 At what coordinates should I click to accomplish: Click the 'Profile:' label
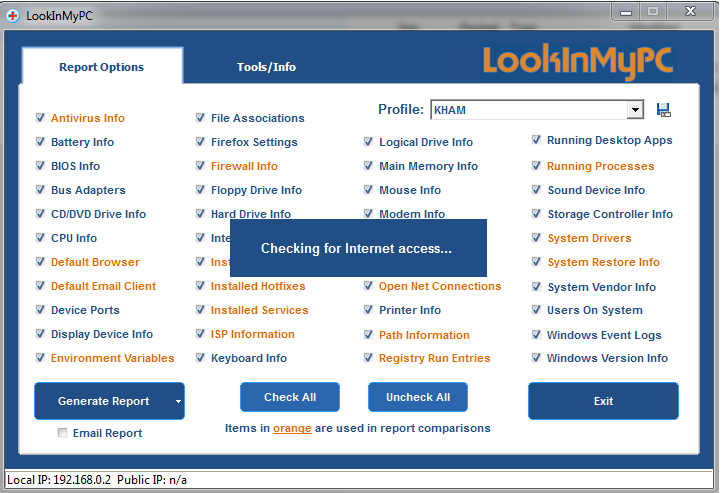401,109
